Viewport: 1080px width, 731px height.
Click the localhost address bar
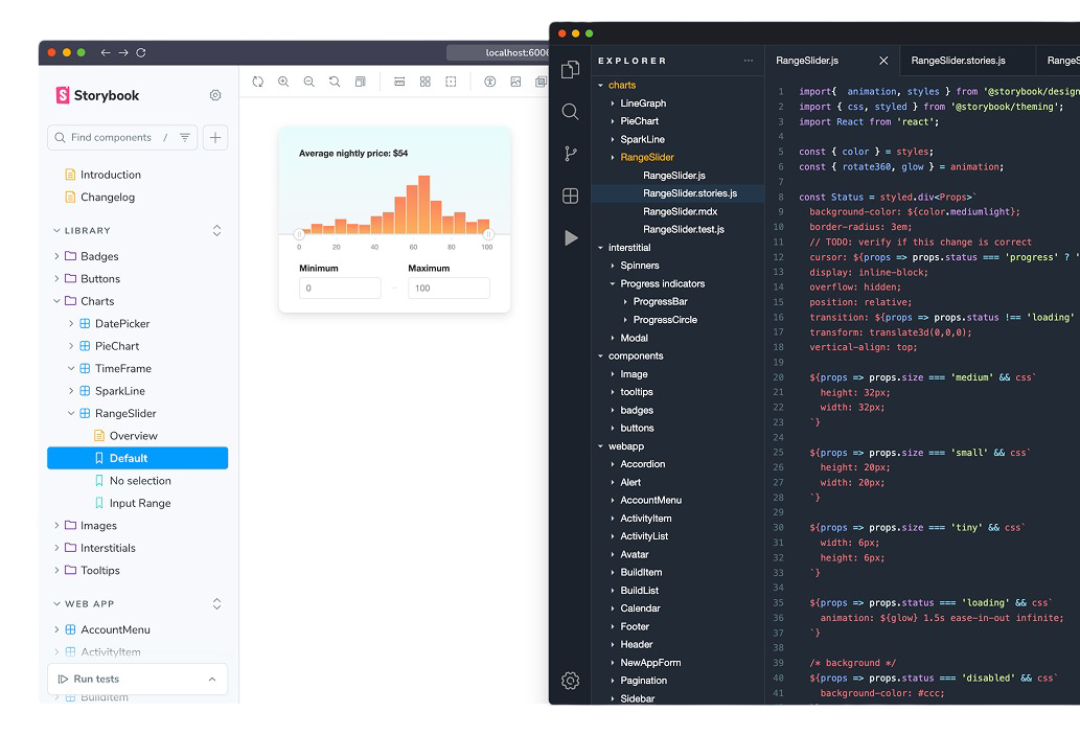tap(499, 52)
